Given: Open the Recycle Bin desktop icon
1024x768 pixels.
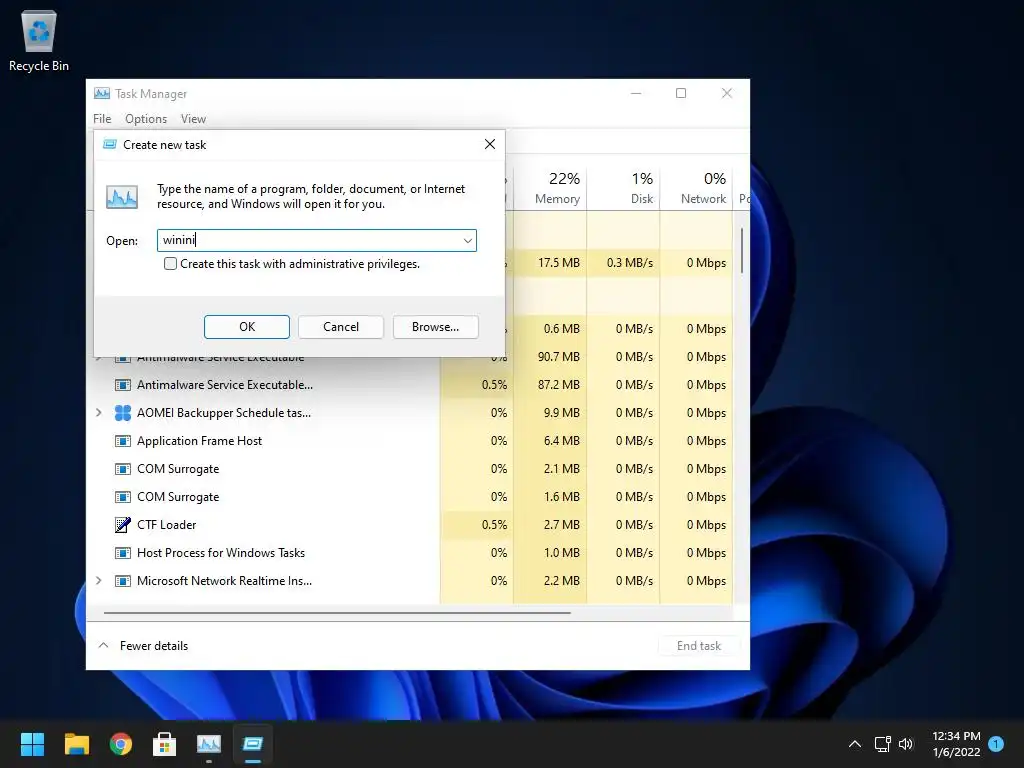Looking at the screenshot, I should 39,40.
